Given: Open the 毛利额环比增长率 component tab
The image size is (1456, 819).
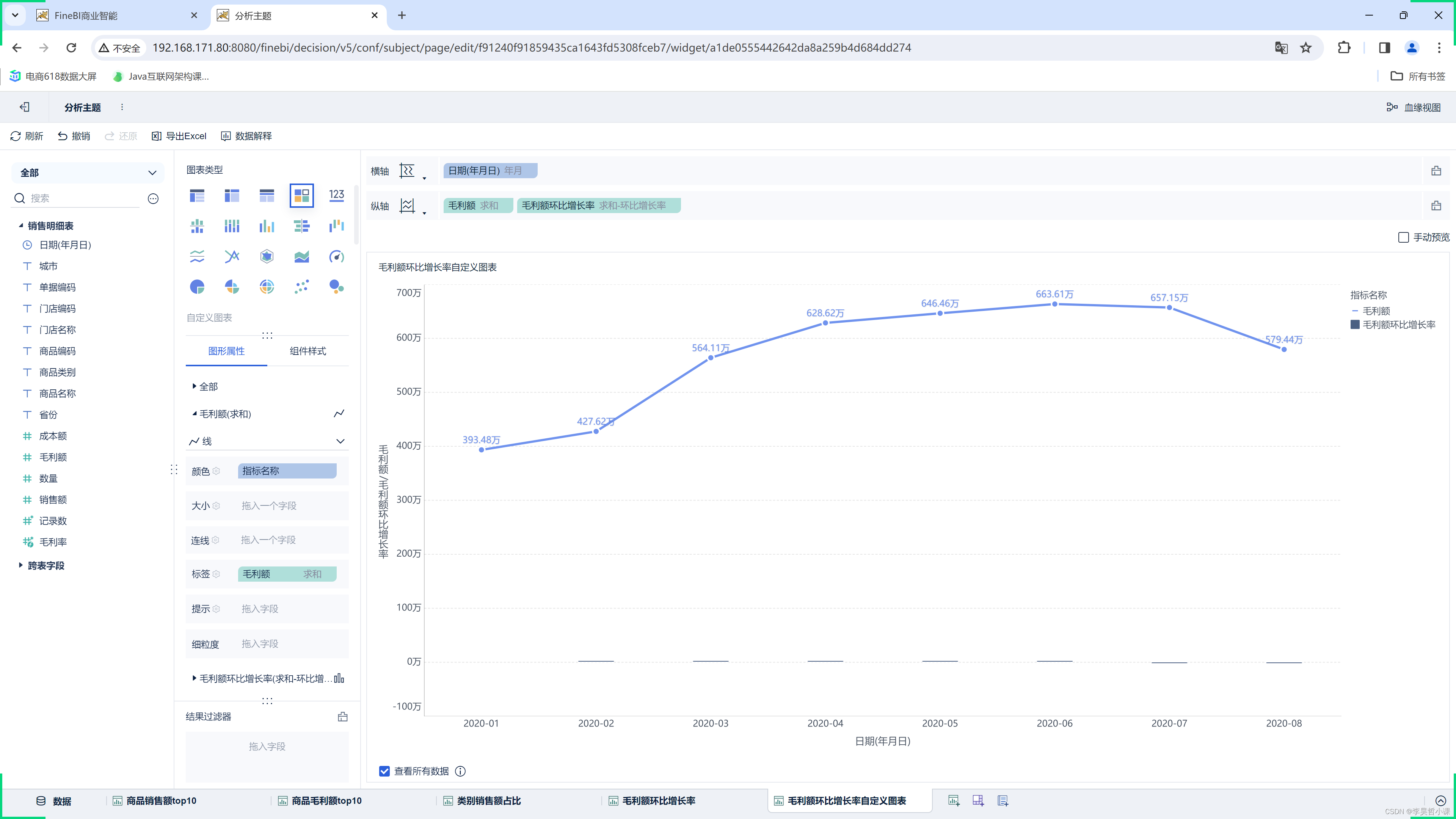Looking at the screenshot, I should pos(659,800).
